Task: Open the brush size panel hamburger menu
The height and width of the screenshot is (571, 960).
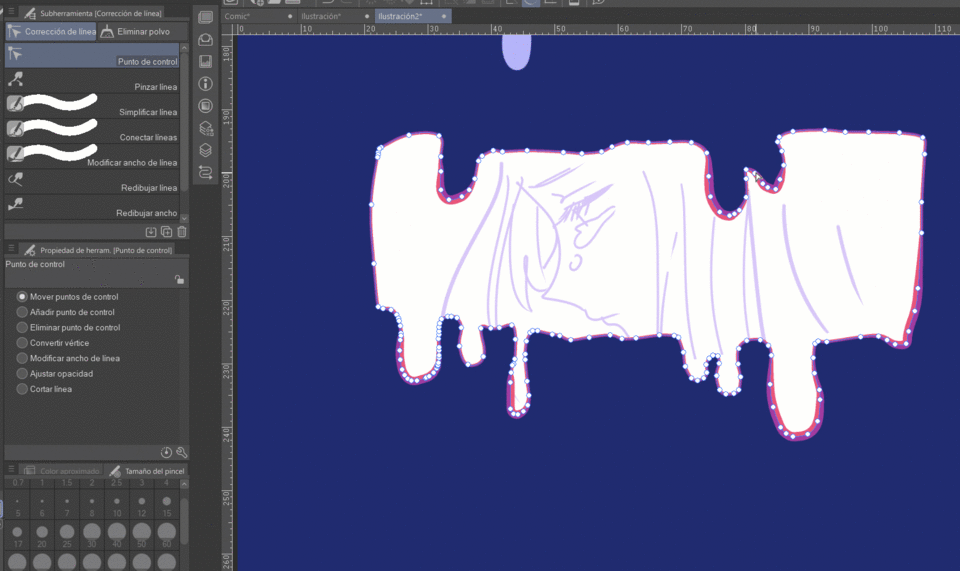Action: 11,469
